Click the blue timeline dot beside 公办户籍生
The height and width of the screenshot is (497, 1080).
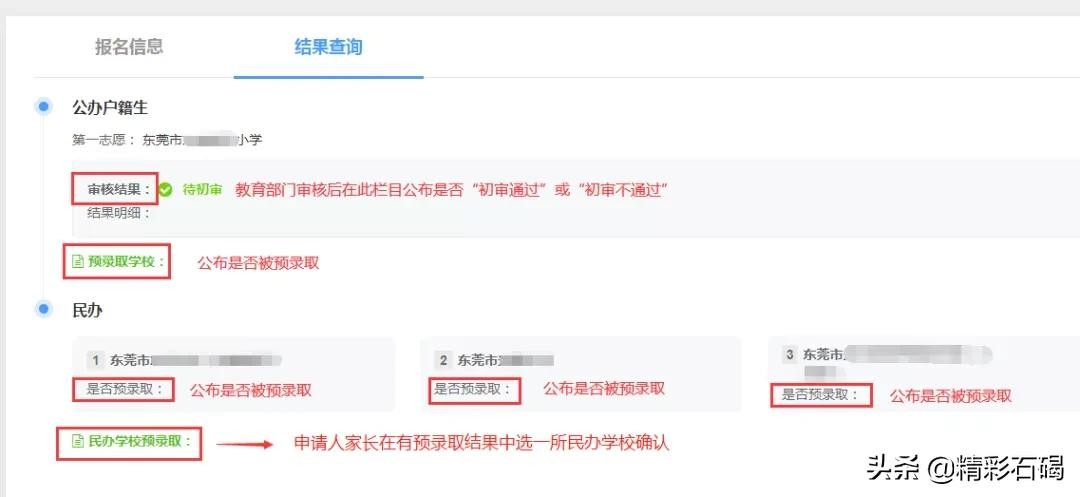(x=44, y=106)
